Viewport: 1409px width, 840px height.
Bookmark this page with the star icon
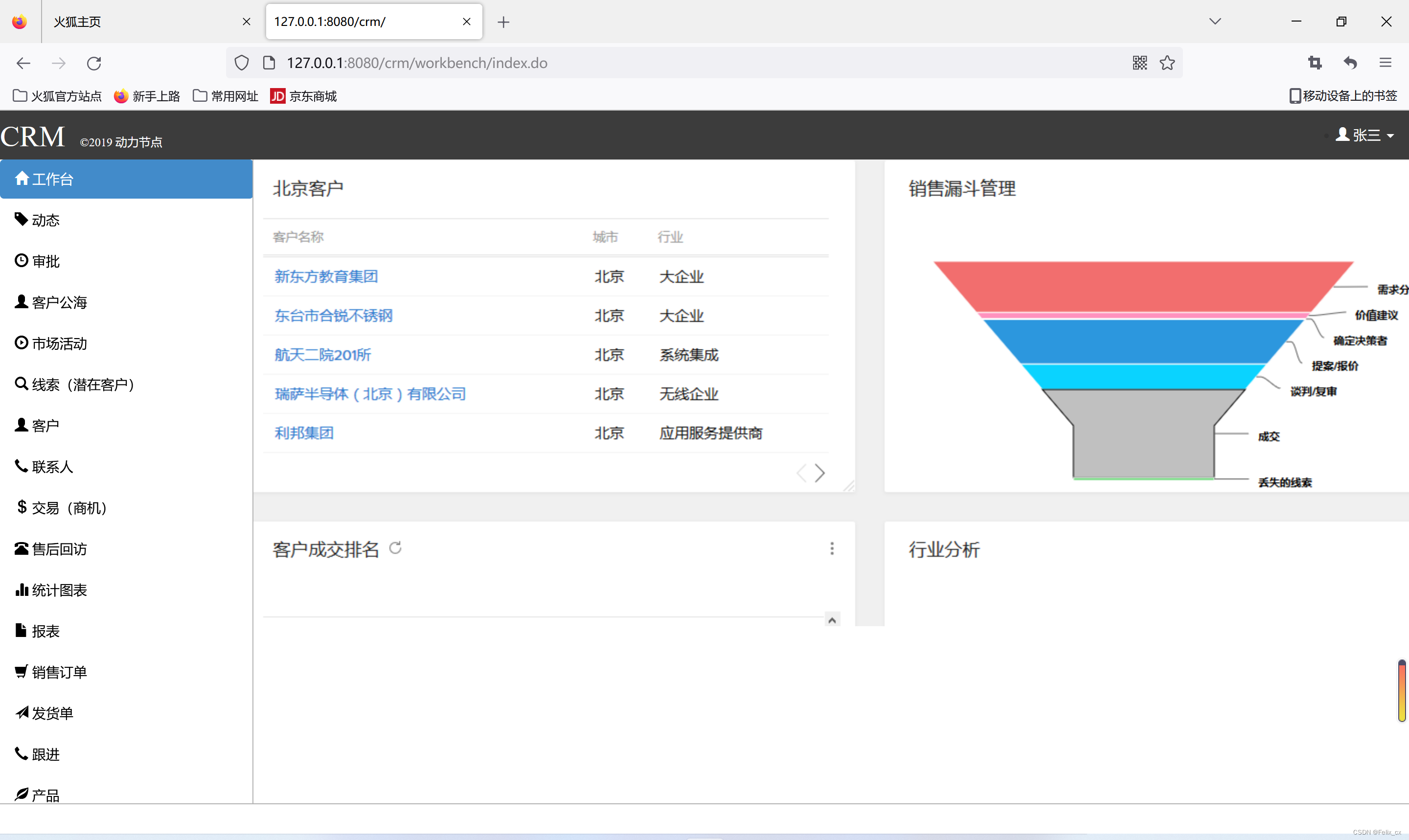[x=1167, y=63]
